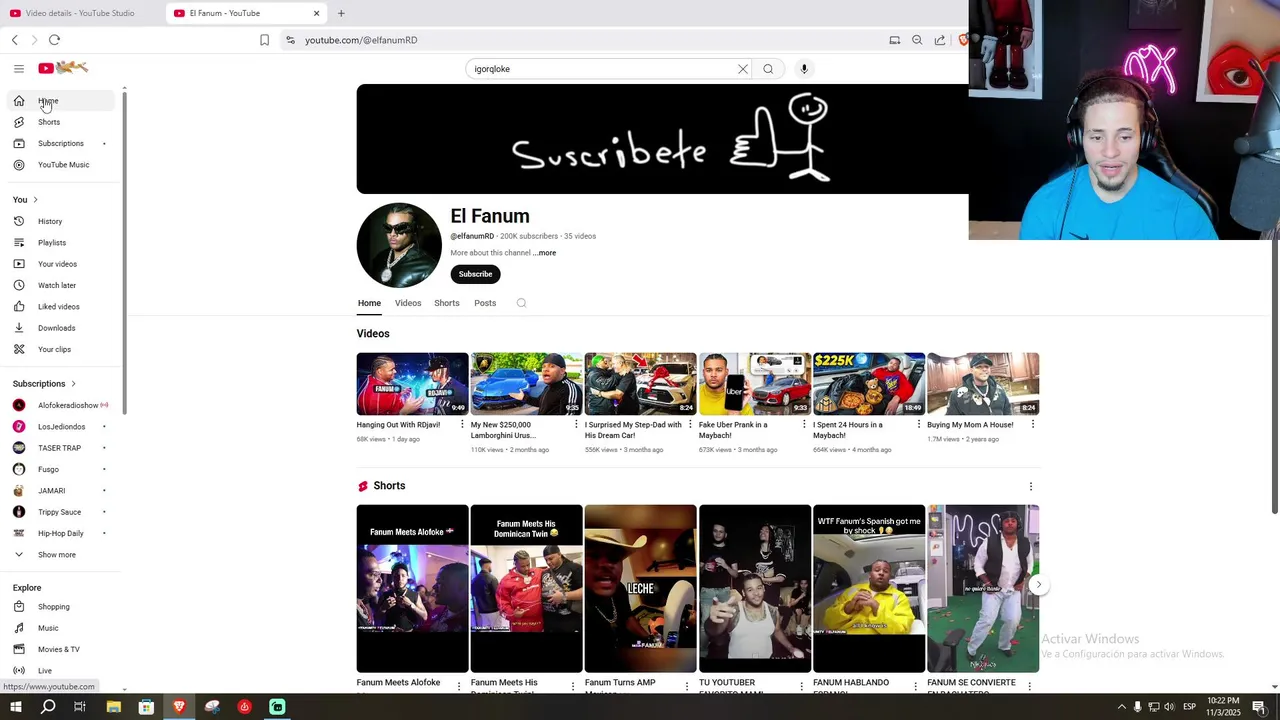The height and width of the screenshot is (720, 1280).
Task: Switch to Video details YouTube Studio tab
Action: [80, 13]
